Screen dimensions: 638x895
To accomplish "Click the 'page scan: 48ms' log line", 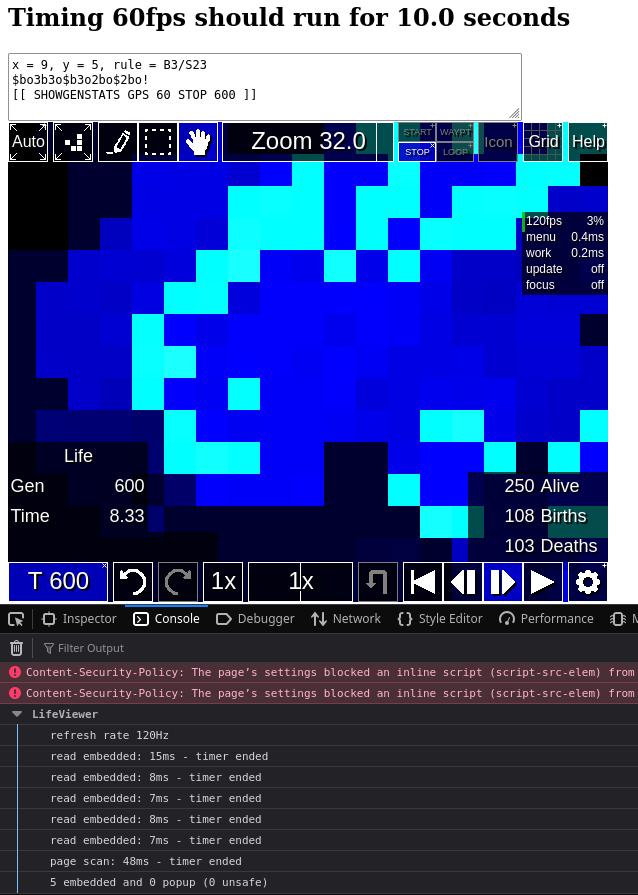I will (x=146, y=861).
